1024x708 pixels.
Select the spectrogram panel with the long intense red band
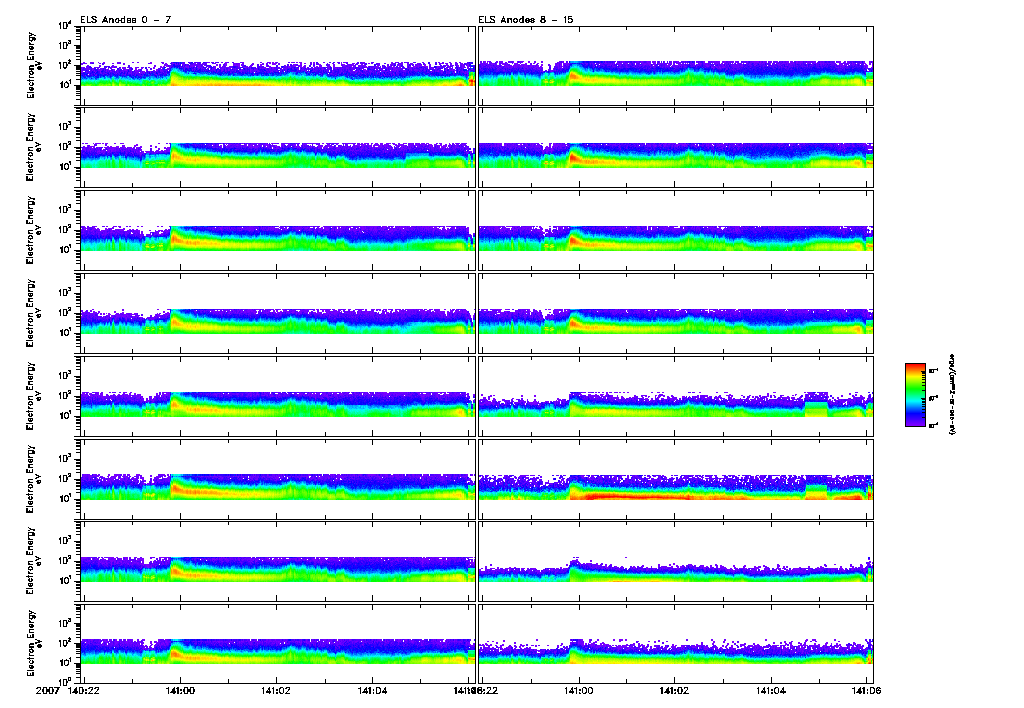pos(676,479)
